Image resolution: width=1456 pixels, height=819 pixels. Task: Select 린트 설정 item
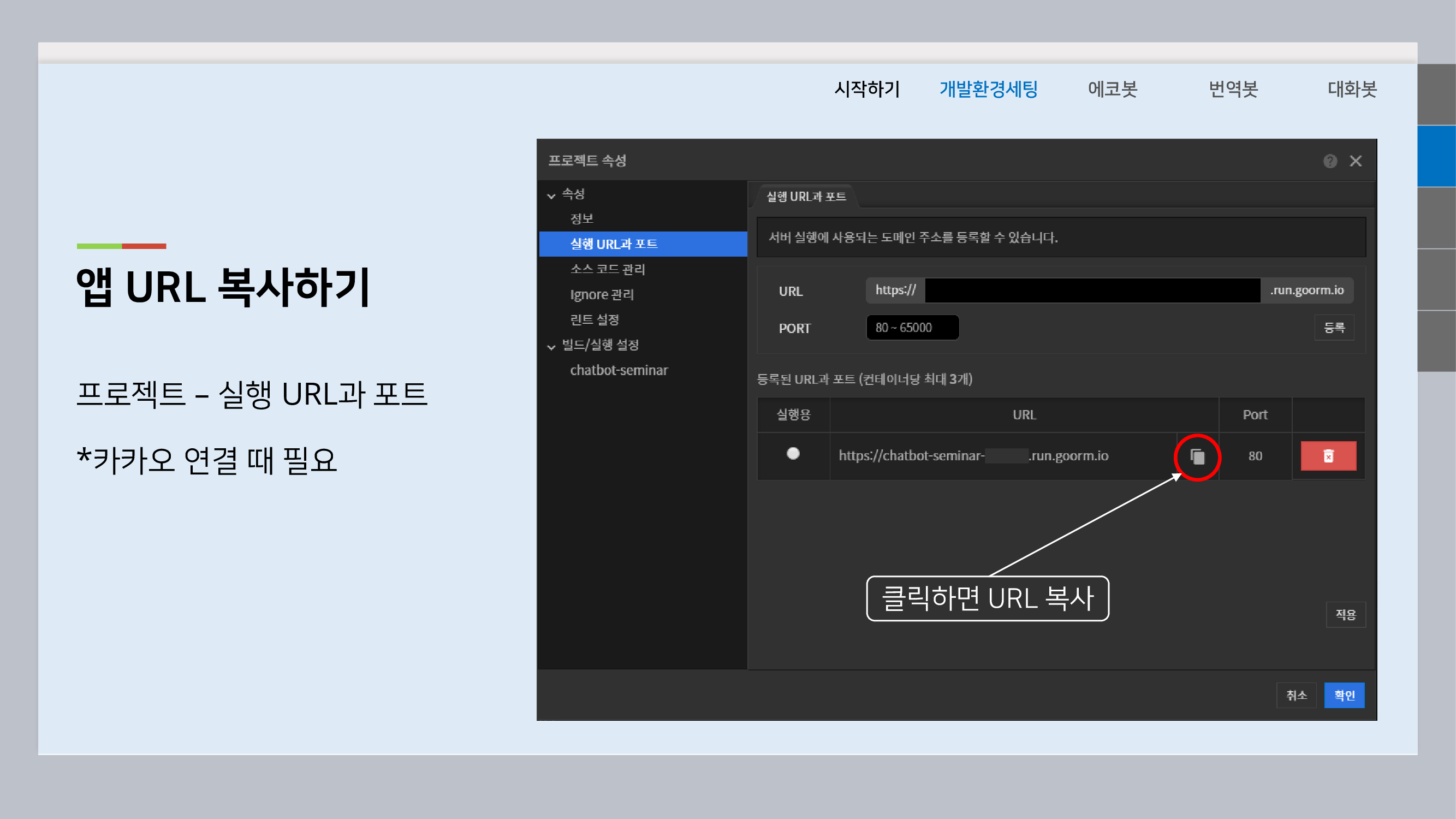point(595,320)
